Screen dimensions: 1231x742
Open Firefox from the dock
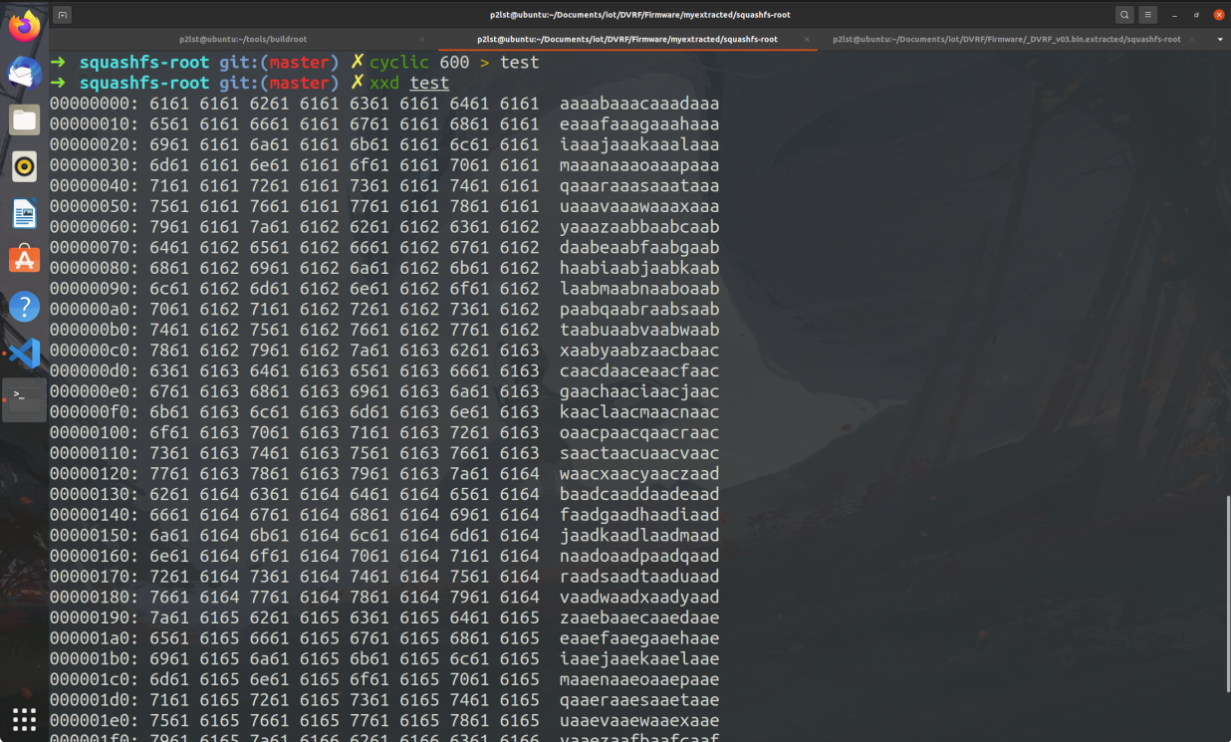pos(24,26)
